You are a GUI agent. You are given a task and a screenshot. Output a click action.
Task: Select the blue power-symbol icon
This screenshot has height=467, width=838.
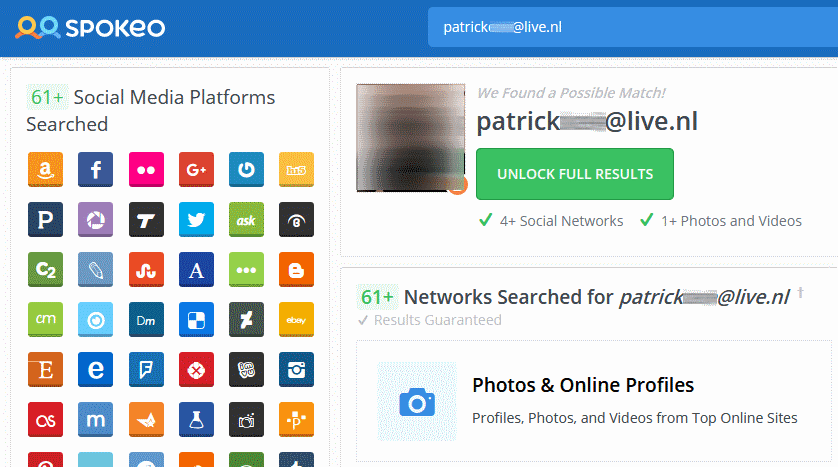(246, 169)
